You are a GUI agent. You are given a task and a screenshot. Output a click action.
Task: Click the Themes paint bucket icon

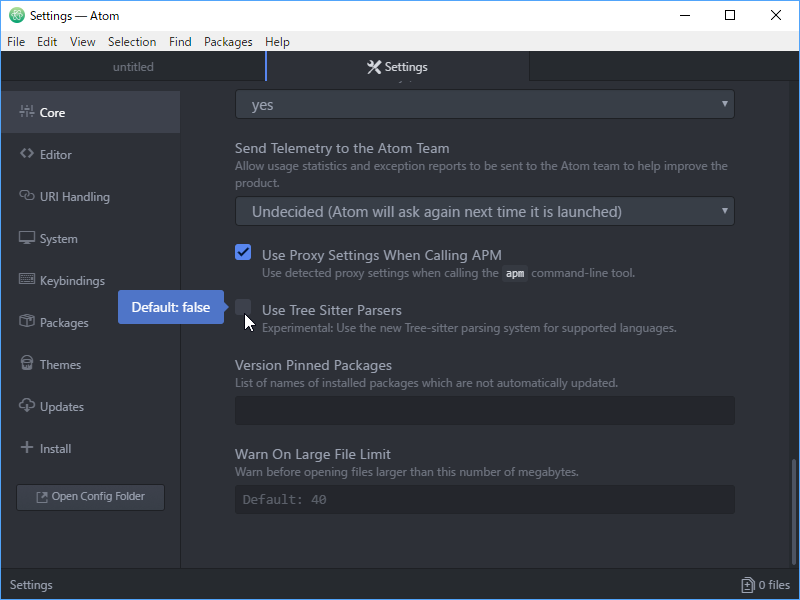tap(27, 364)
